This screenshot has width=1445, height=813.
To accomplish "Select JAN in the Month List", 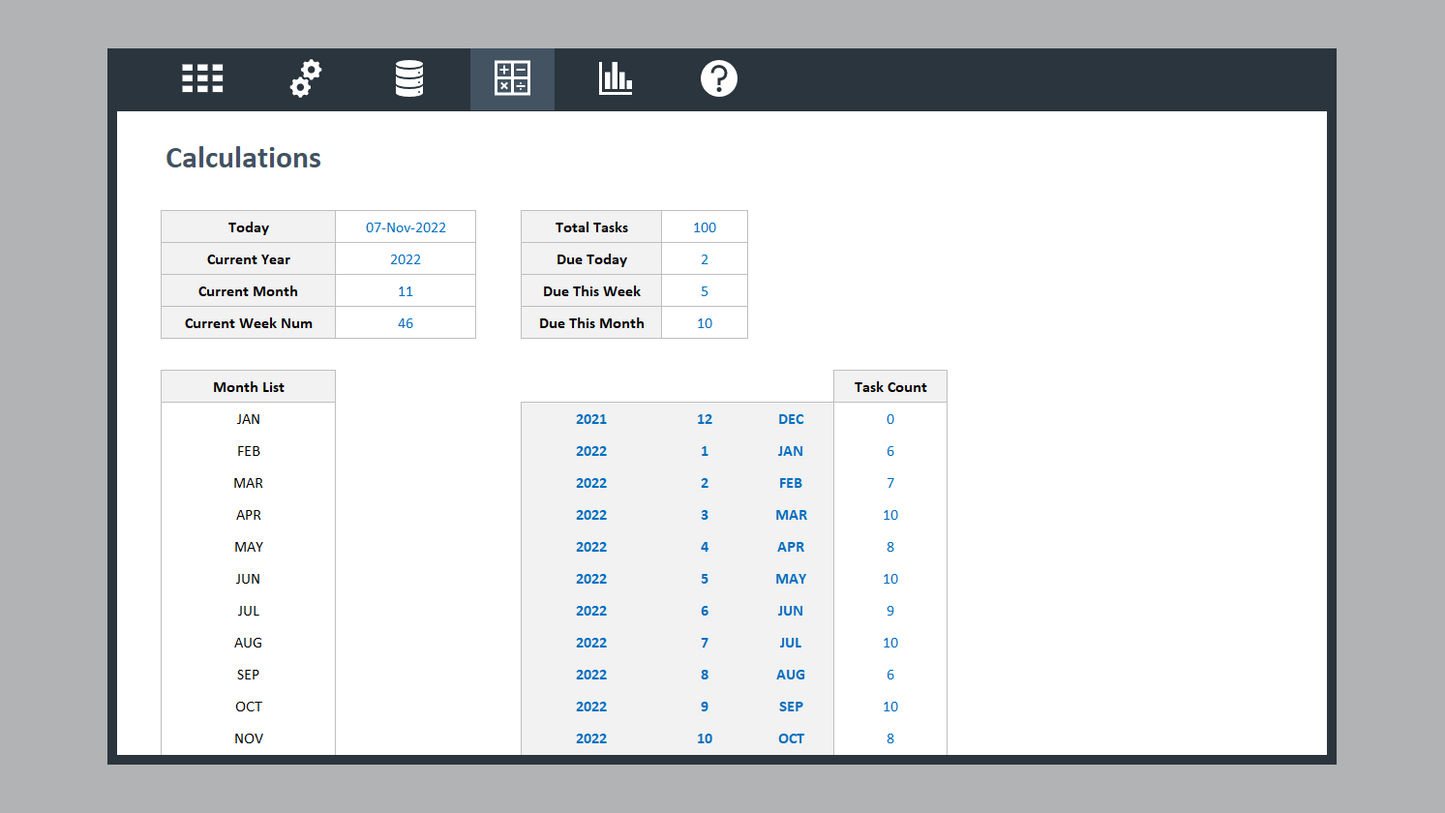I will click(x=248, y=419).
